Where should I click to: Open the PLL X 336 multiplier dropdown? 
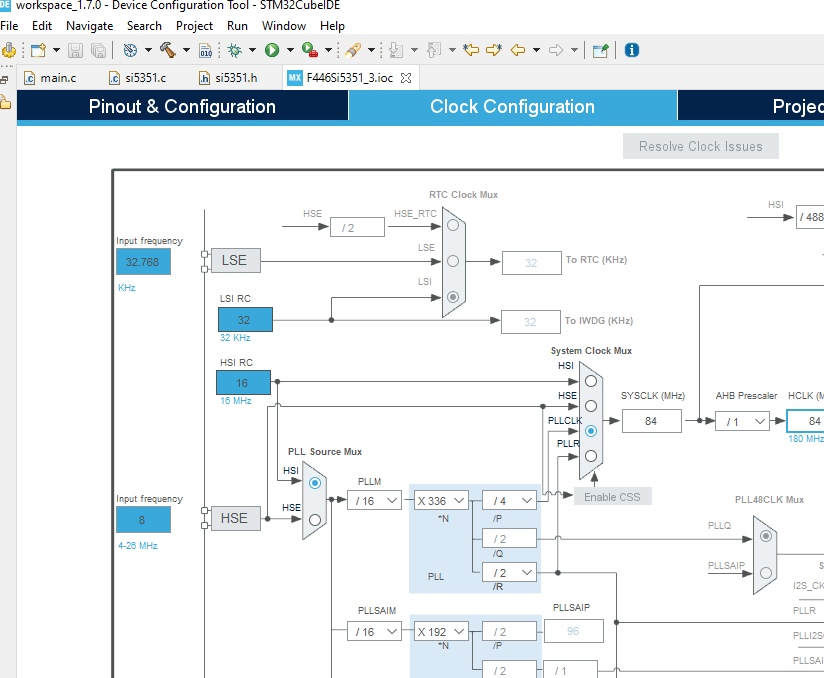pyautogui.click(x=441, y=501)
